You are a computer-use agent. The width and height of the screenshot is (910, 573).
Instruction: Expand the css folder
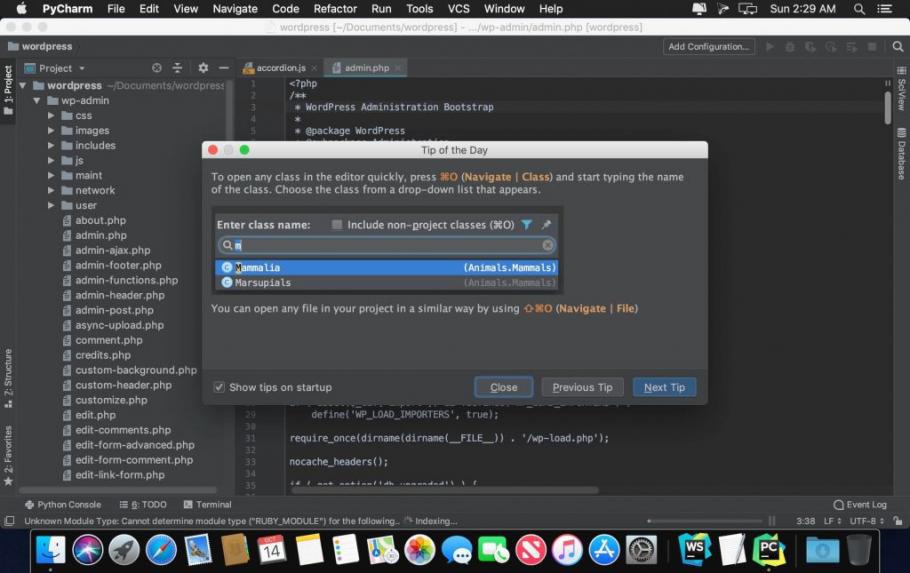pyautogui.click(x=51, y=116)
